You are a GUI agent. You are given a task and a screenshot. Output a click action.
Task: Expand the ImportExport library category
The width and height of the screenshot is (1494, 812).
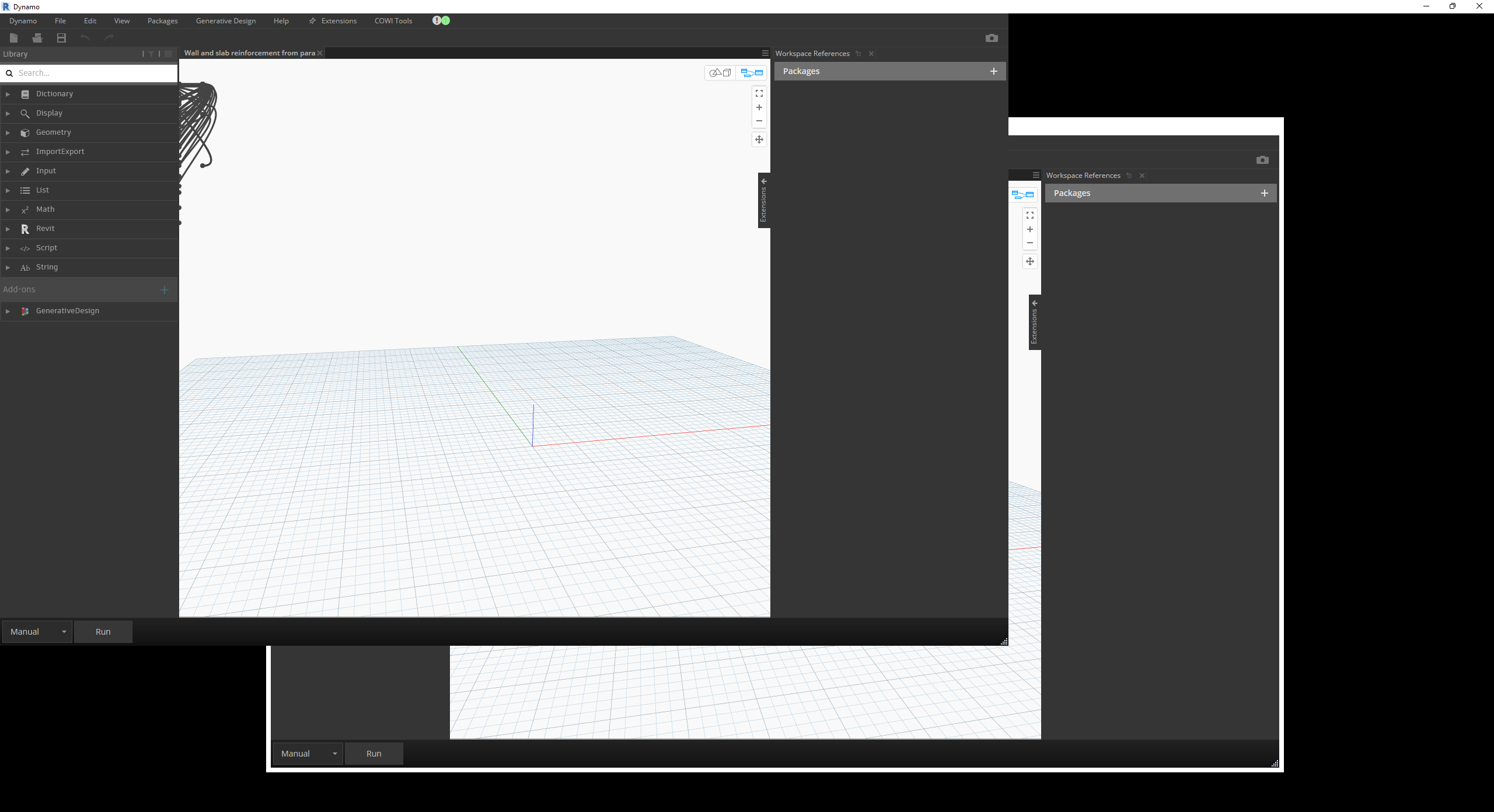click(x=8, y=152)
